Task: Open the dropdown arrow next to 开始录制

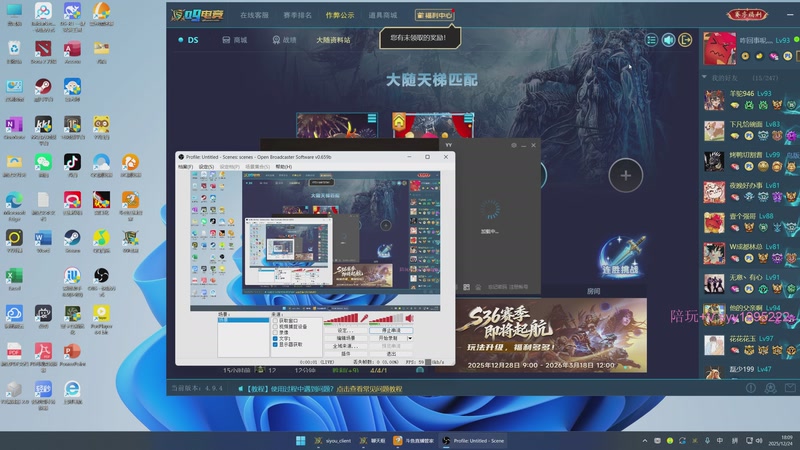Action: (x=410, y=338)
